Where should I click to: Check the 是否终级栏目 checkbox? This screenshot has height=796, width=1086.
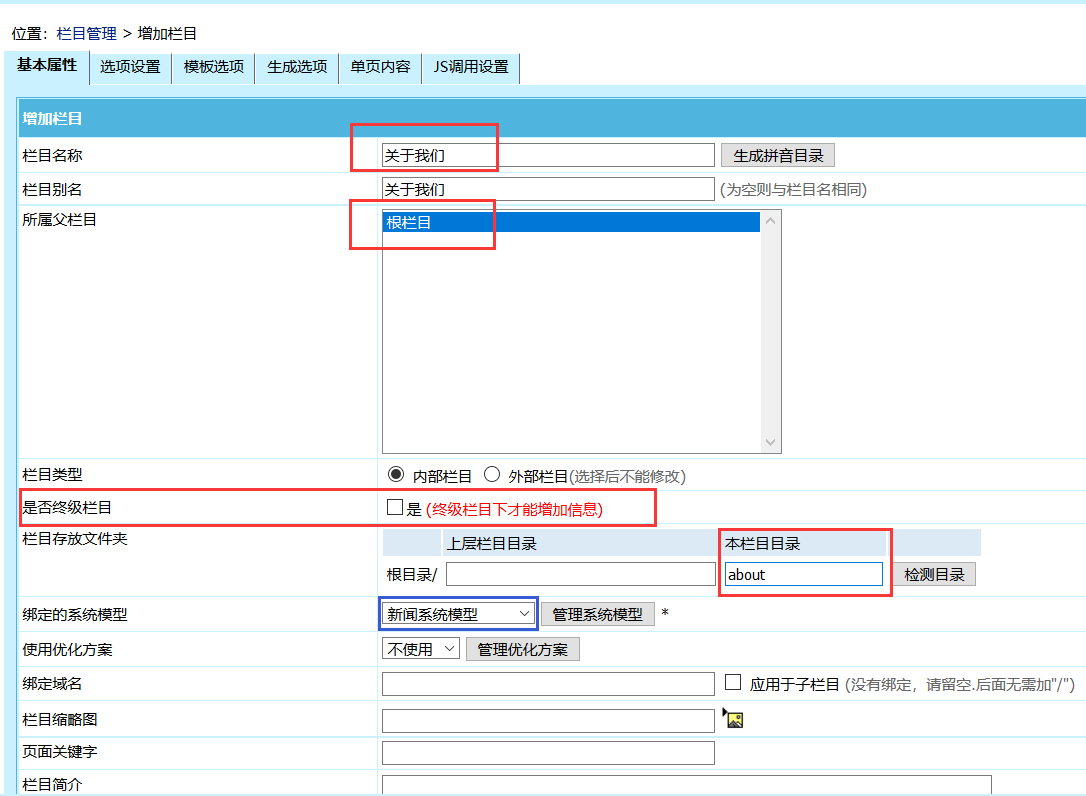point(395,507)
